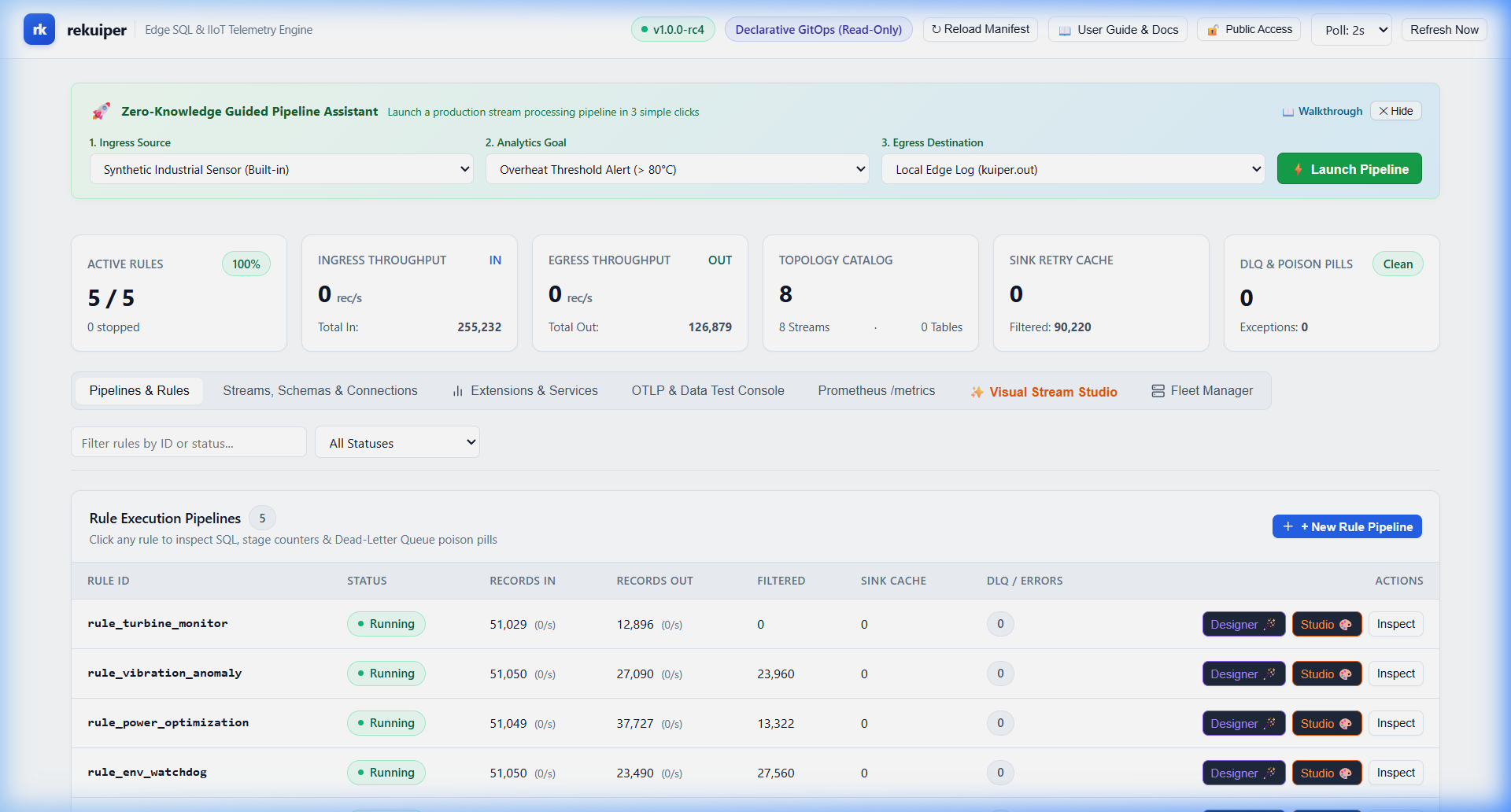
Task: Switch to Pipelines & Rules tab
Action: pyautogui.click(x=139, y=391)
